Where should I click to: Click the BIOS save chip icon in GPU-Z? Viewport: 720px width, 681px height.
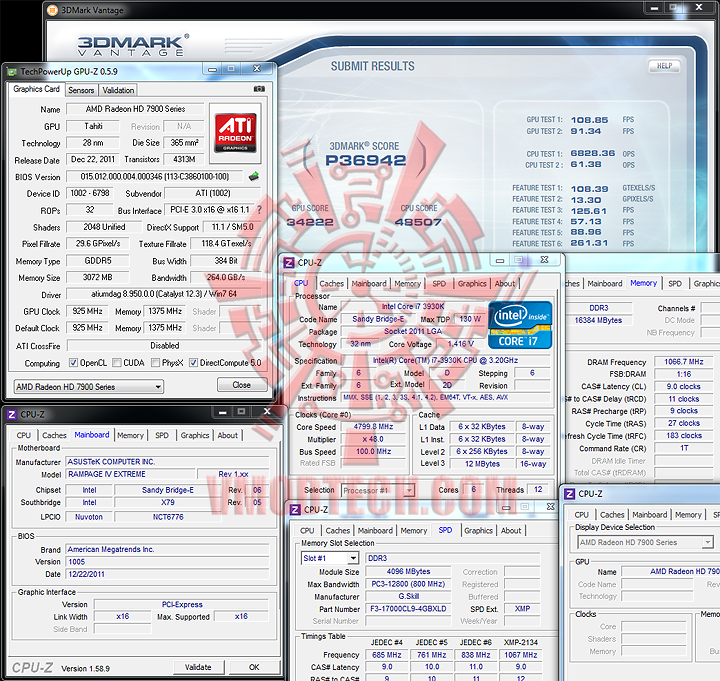point(253,176)
